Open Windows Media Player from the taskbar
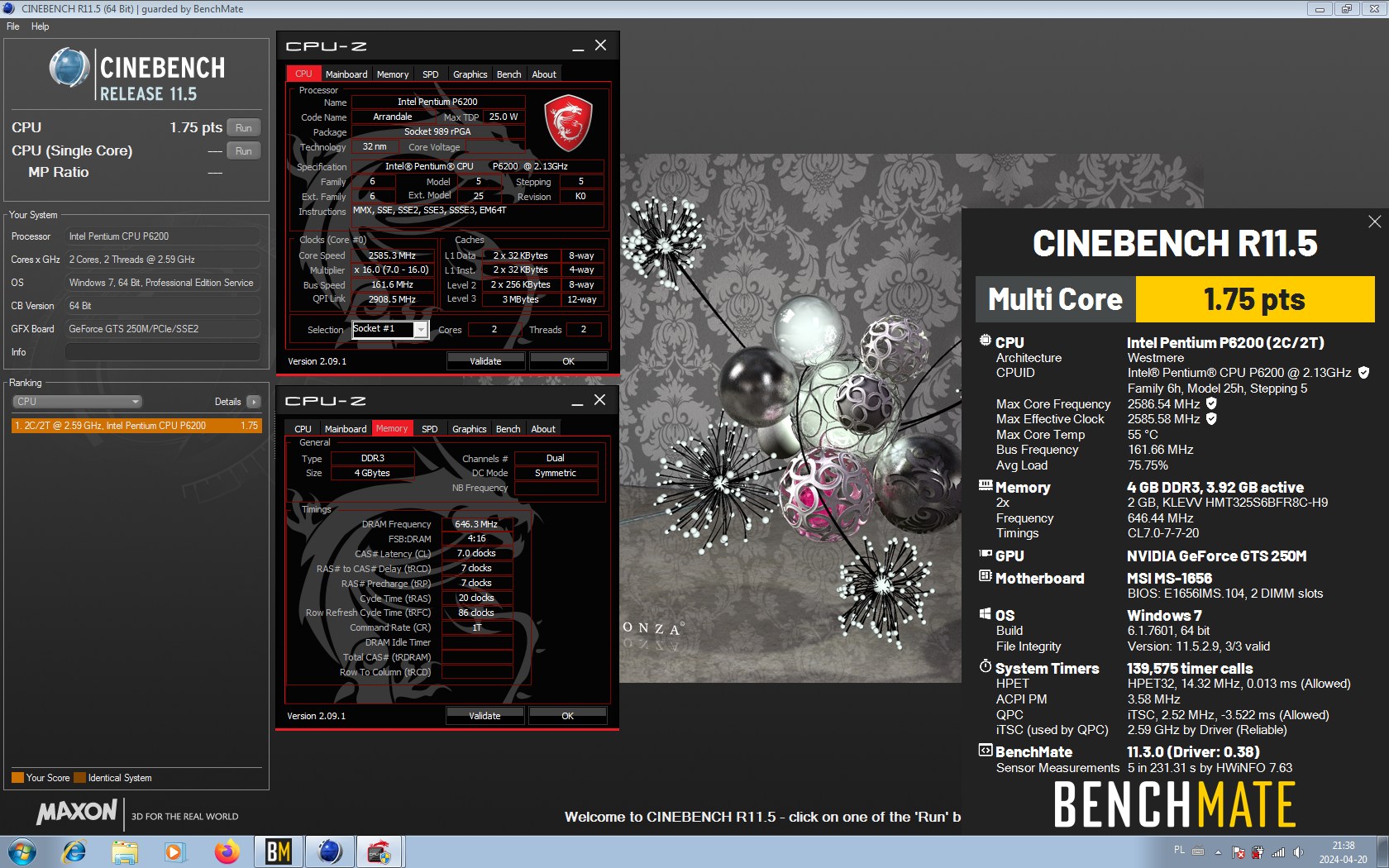 tap(174, 851)
